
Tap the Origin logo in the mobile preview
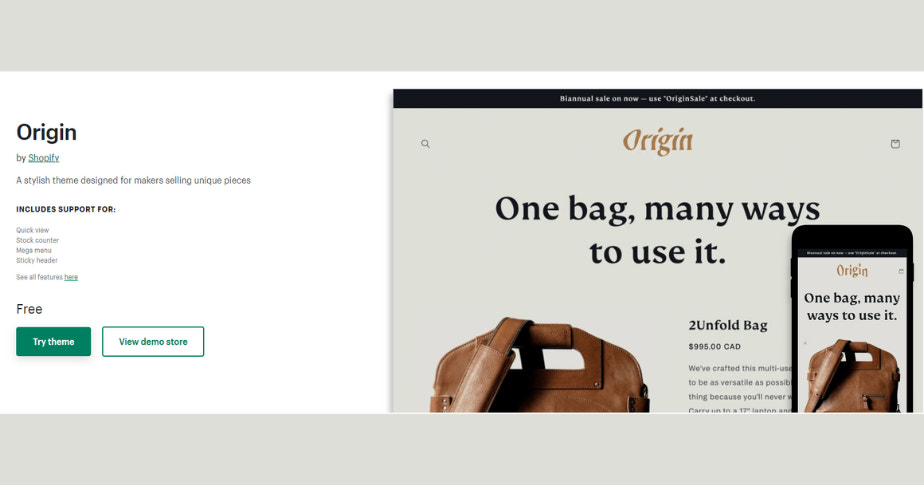pyautogui.click(x=852, y=271)
